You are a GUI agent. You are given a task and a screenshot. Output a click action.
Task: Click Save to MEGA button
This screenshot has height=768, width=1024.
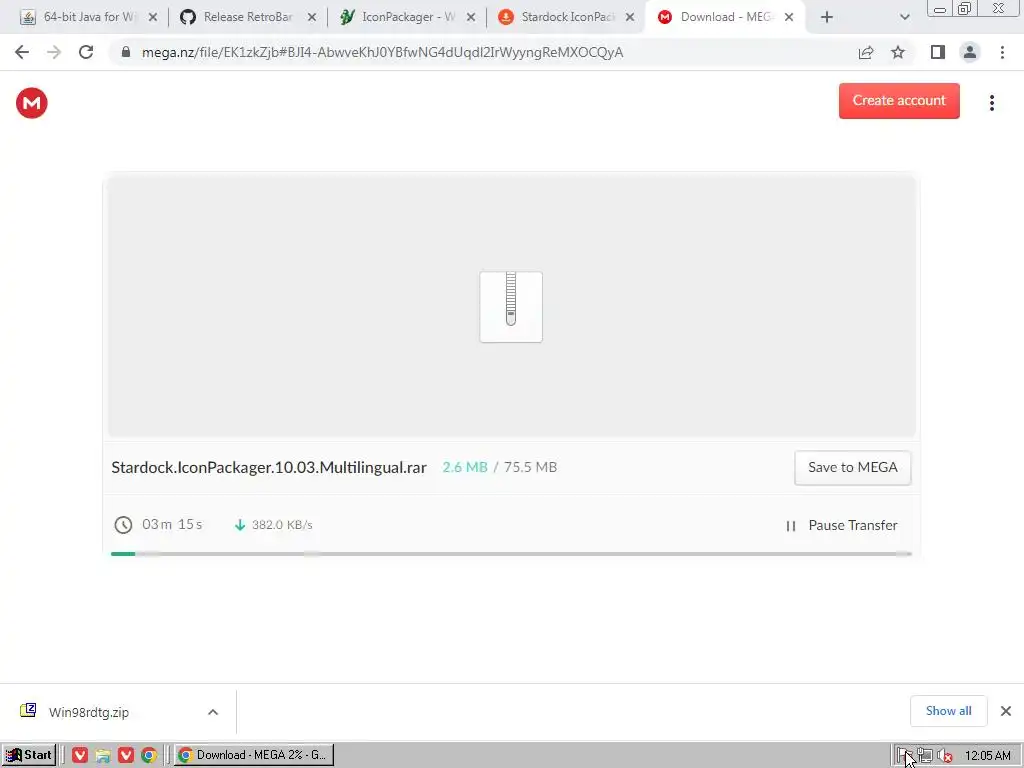point(852,468)
